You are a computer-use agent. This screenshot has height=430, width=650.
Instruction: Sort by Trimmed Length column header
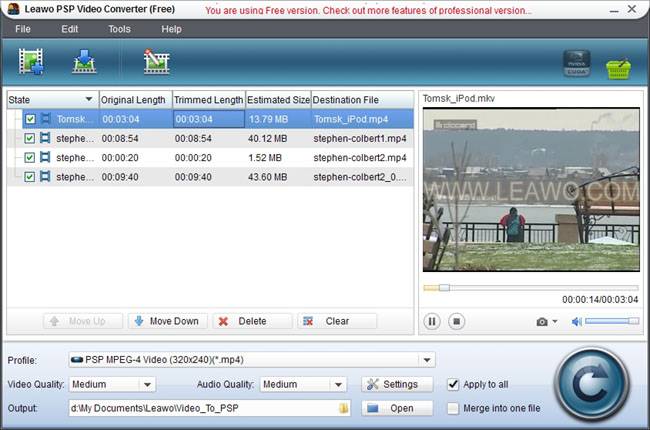click(x=209, y=100)
